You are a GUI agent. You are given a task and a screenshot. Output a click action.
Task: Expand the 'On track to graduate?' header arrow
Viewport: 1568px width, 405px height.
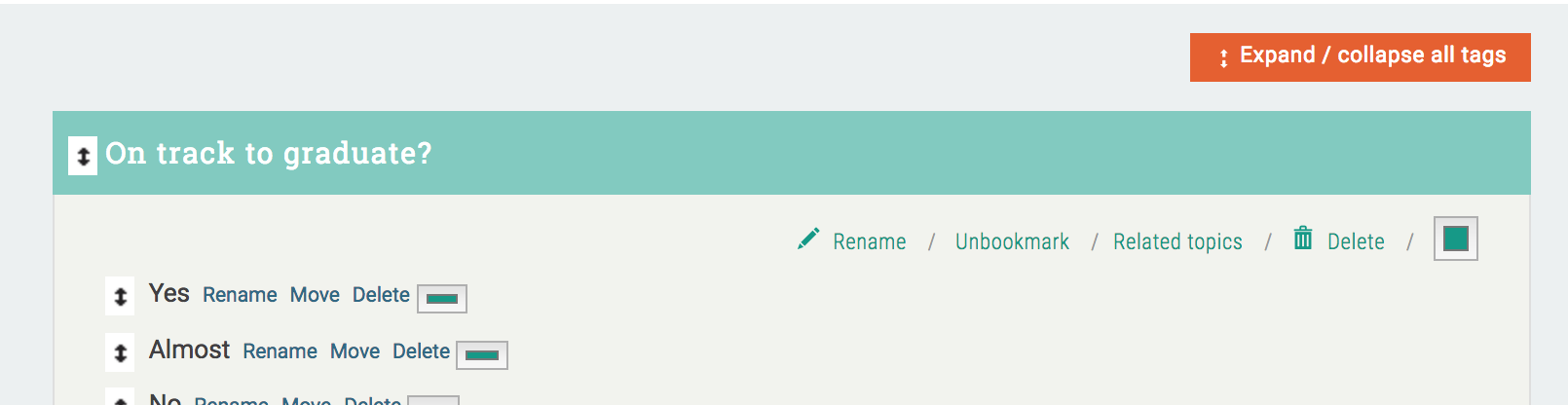tap(83, 156)
